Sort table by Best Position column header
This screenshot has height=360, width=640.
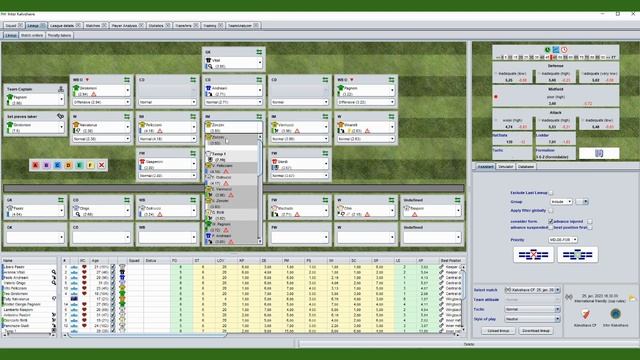pyautogui.click(x=451, y=260)
